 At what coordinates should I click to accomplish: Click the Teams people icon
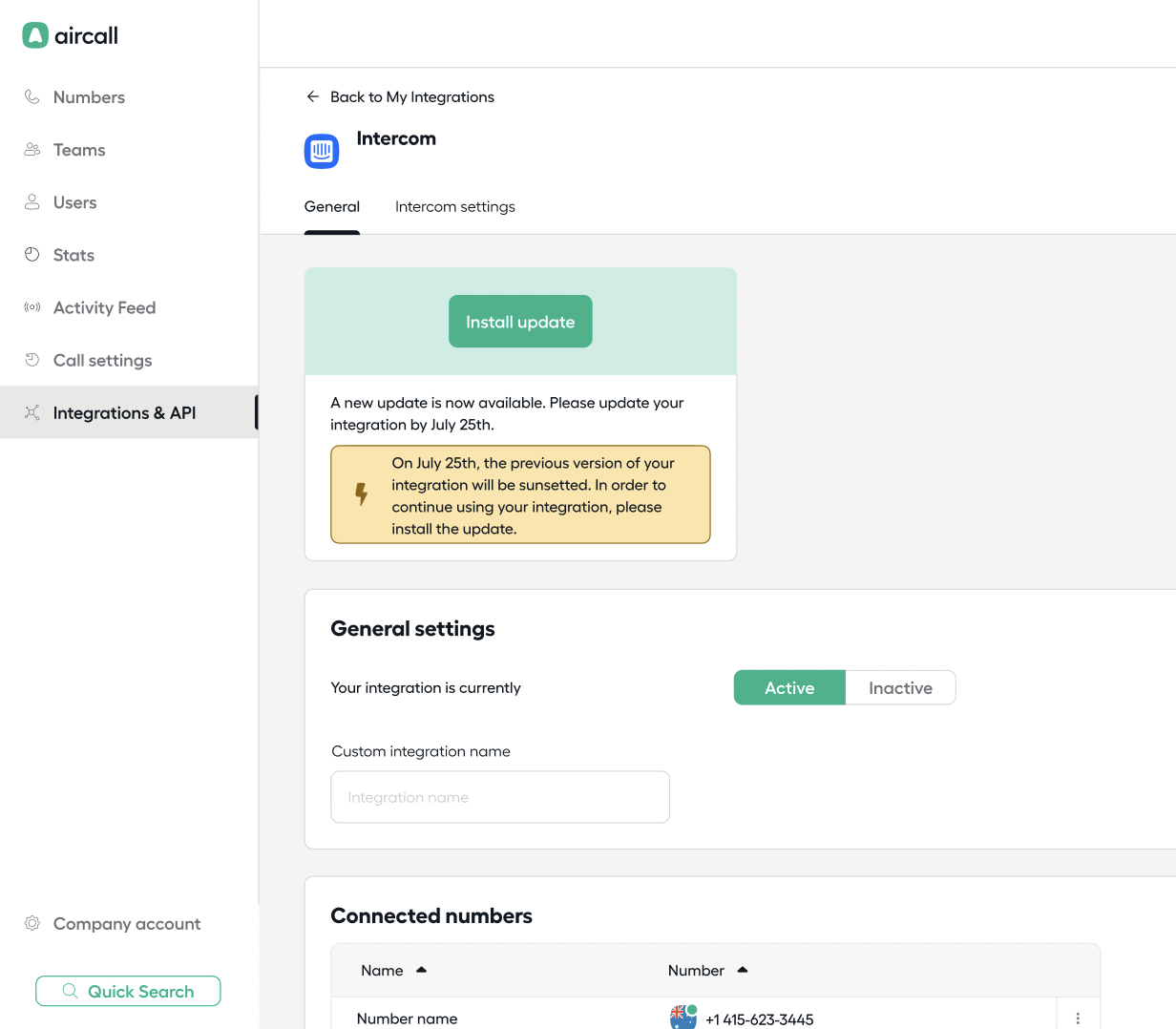32,150
